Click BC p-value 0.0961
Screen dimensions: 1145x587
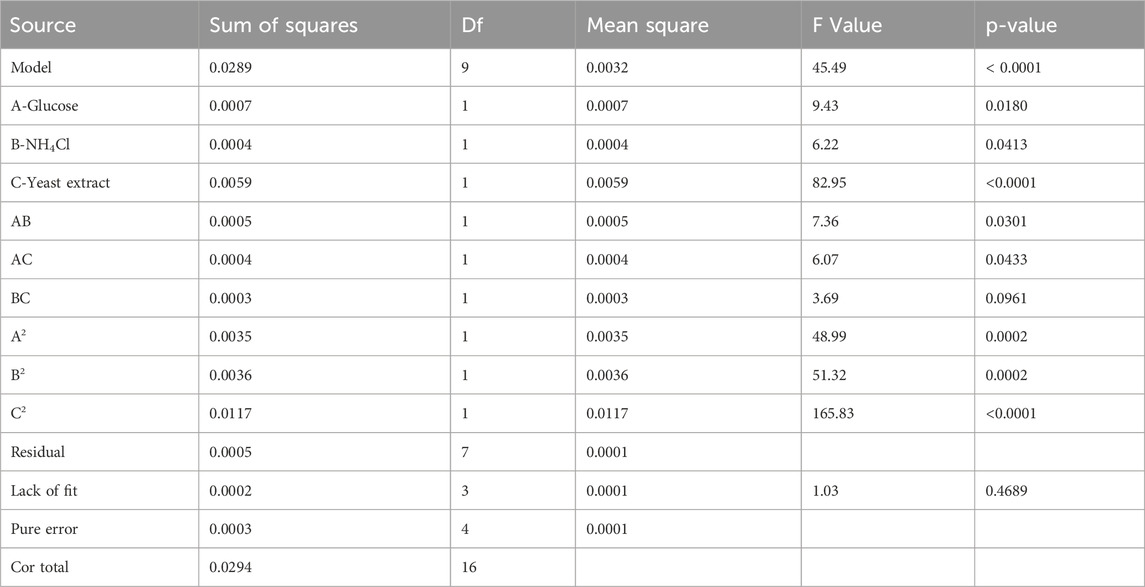(1006, 298)
